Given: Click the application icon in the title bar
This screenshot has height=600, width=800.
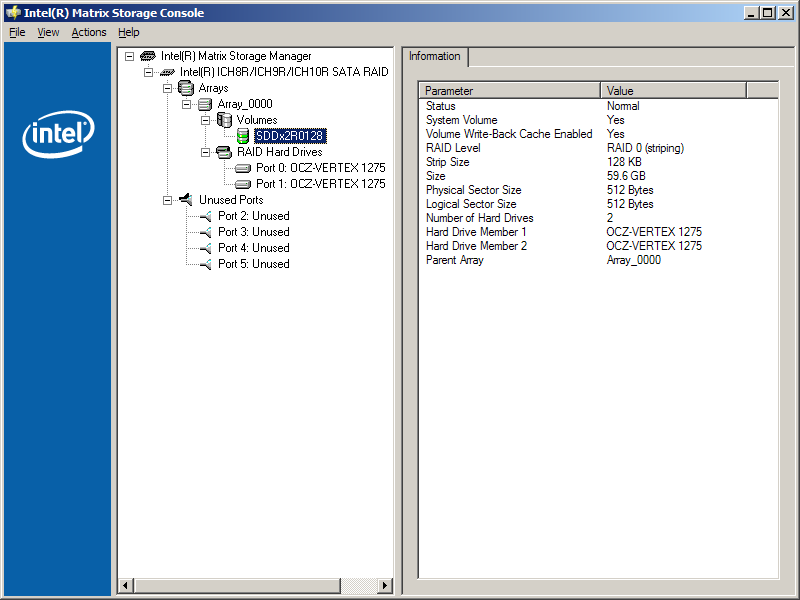Looking at the screenshot, I should point(13,13).
